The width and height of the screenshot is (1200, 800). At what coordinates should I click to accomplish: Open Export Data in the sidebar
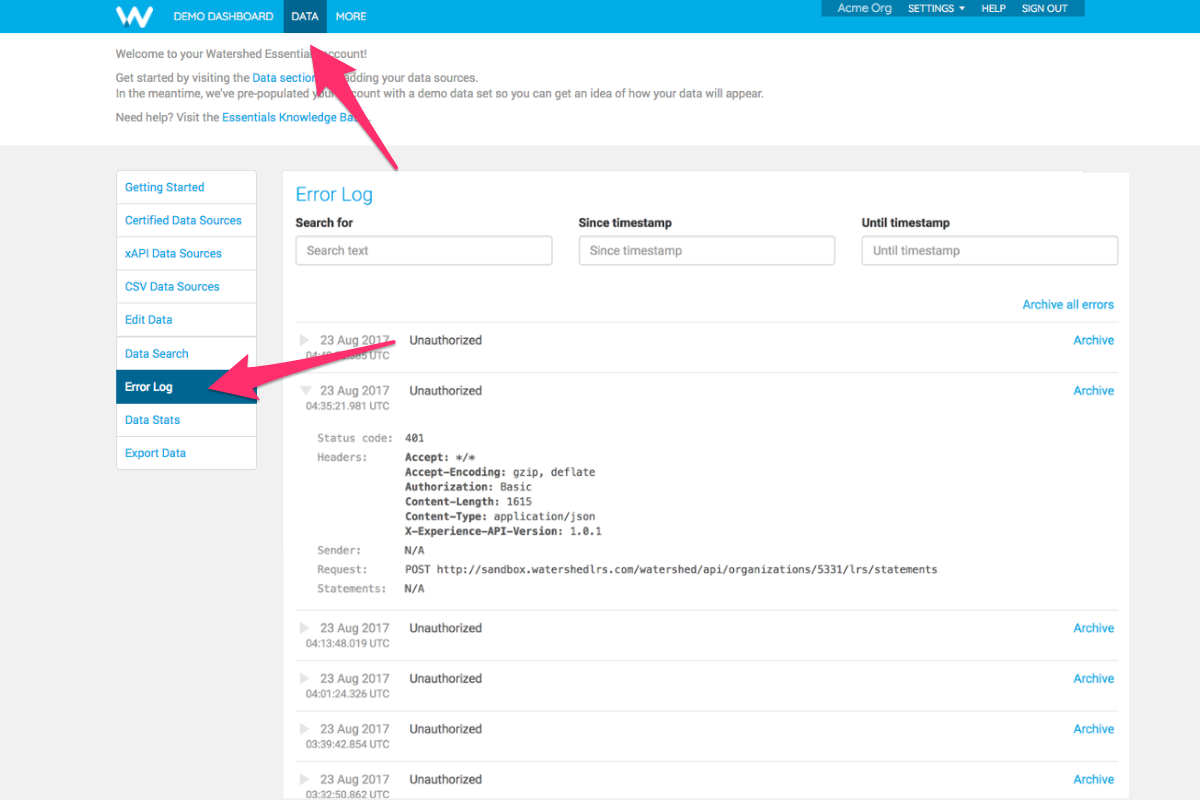[x=186, y=453]
